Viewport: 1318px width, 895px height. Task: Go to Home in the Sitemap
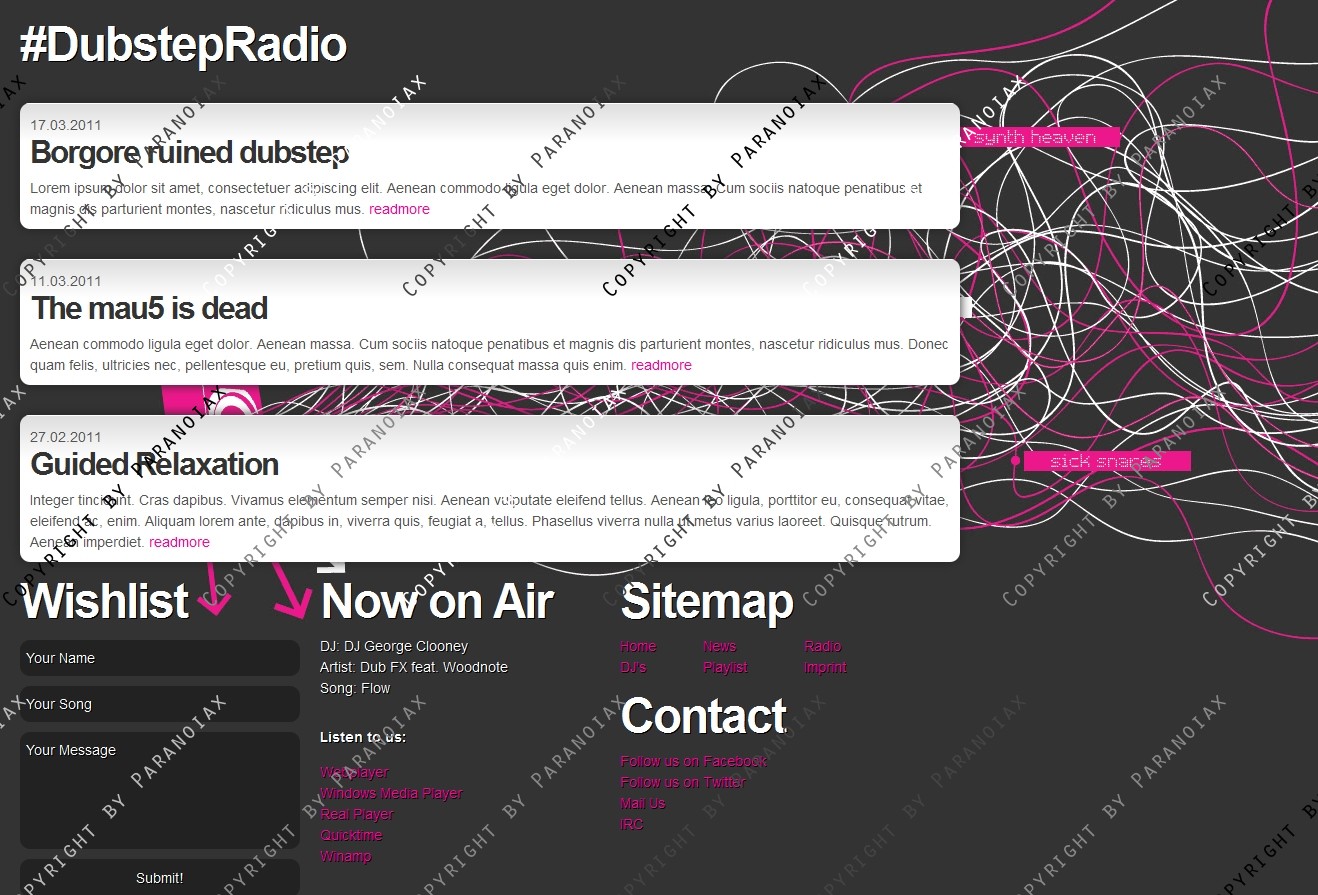point(638,647)
